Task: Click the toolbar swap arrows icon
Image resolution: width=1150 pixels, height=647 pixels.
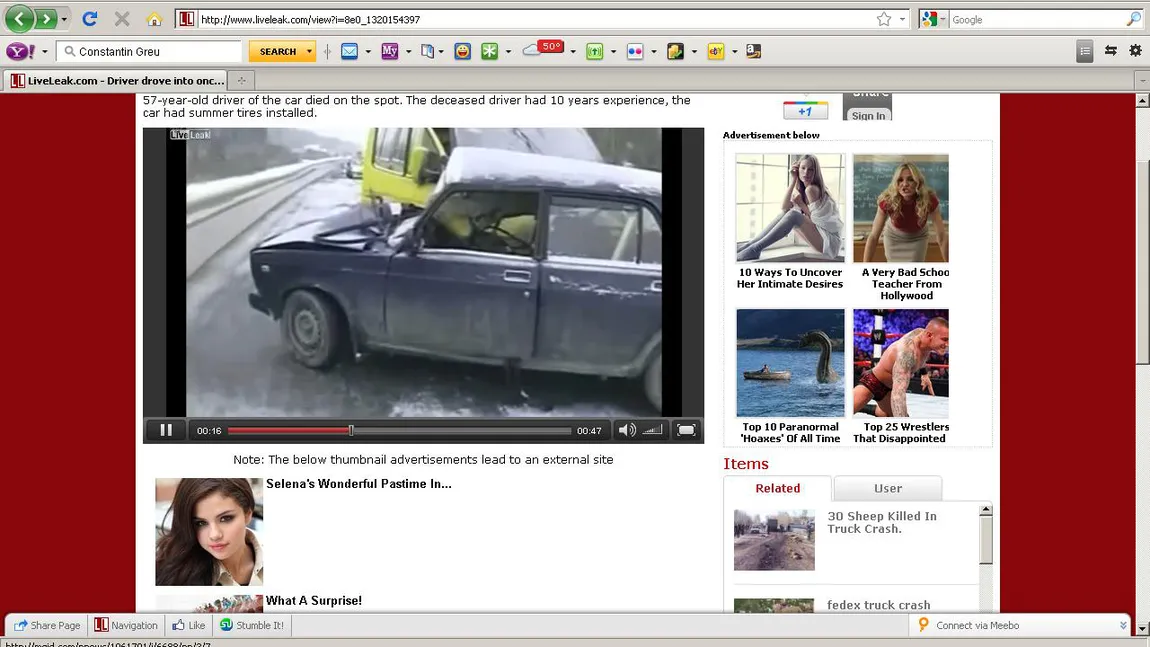Action: click(1110, 51)
